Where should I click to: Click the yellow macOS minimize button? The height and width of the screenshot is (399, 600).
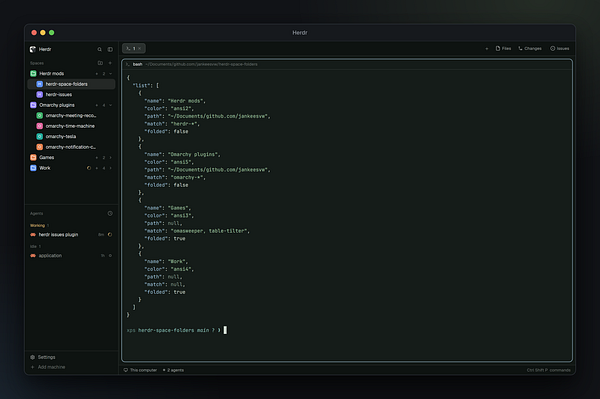tap(43, 33)
